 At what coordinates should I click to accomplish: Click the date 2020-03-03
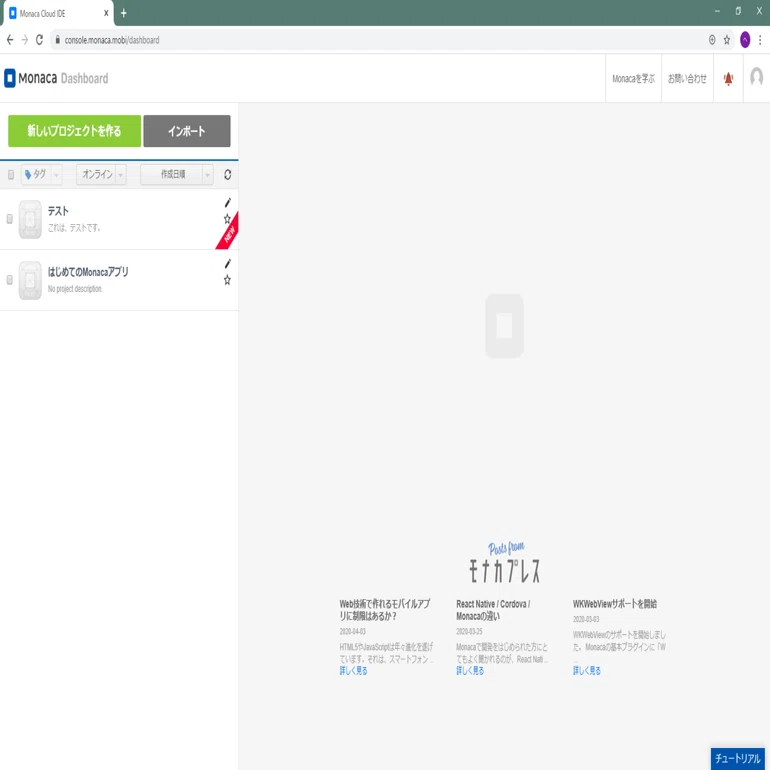[x=586, y=619]
